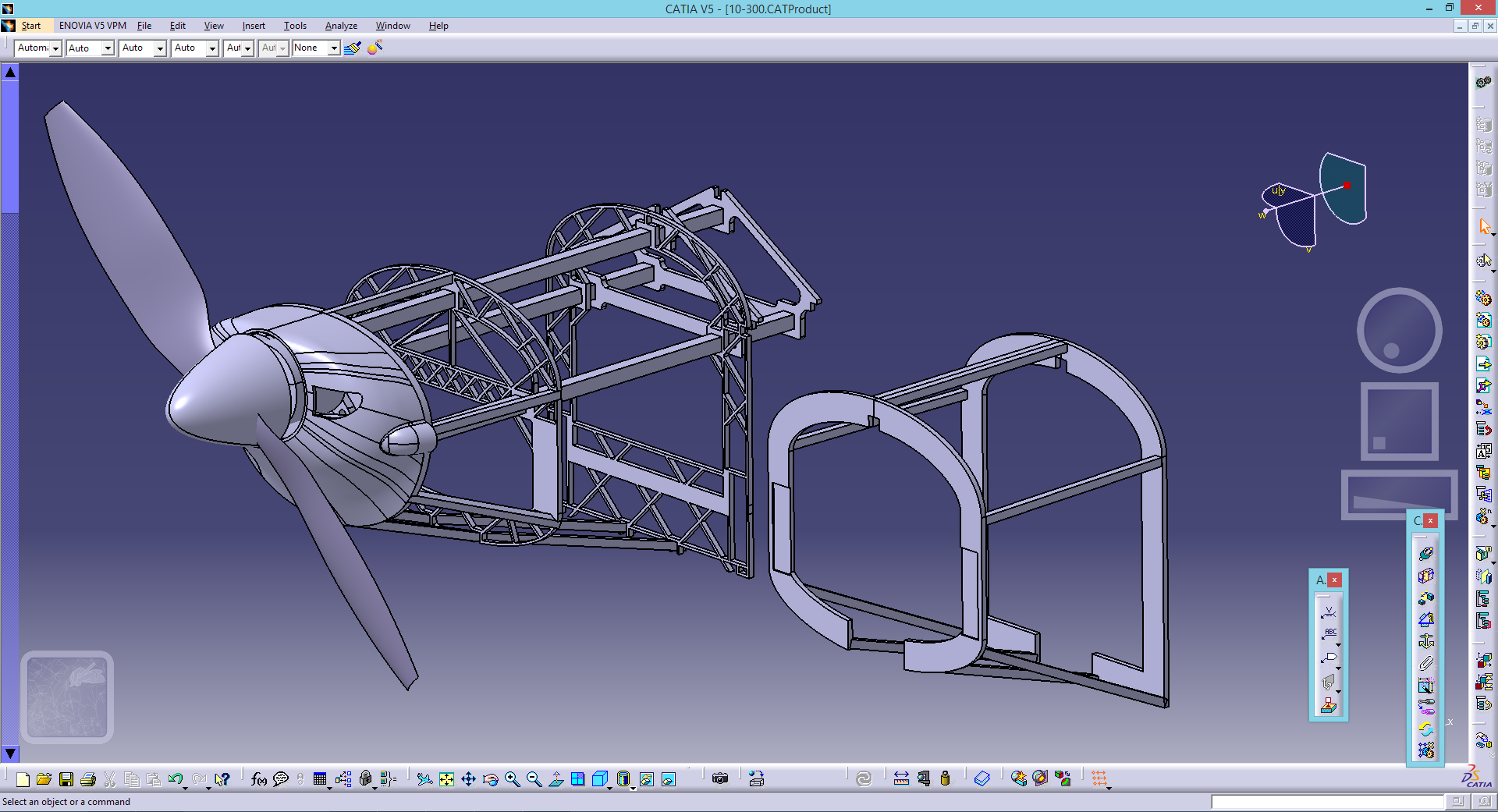
Task: Open the 'None' layer dropdown
Action: 334,48
